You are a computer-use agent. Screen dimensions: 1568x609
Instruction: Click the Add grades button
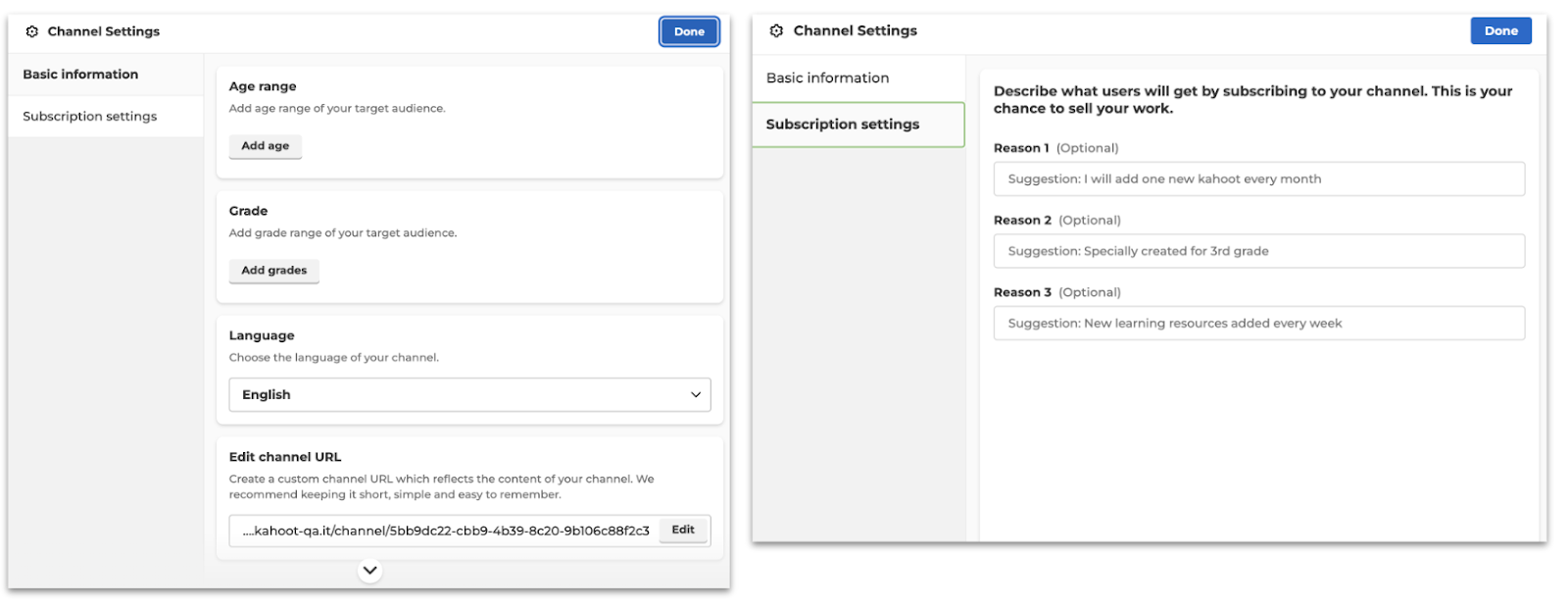click(274, 271)
